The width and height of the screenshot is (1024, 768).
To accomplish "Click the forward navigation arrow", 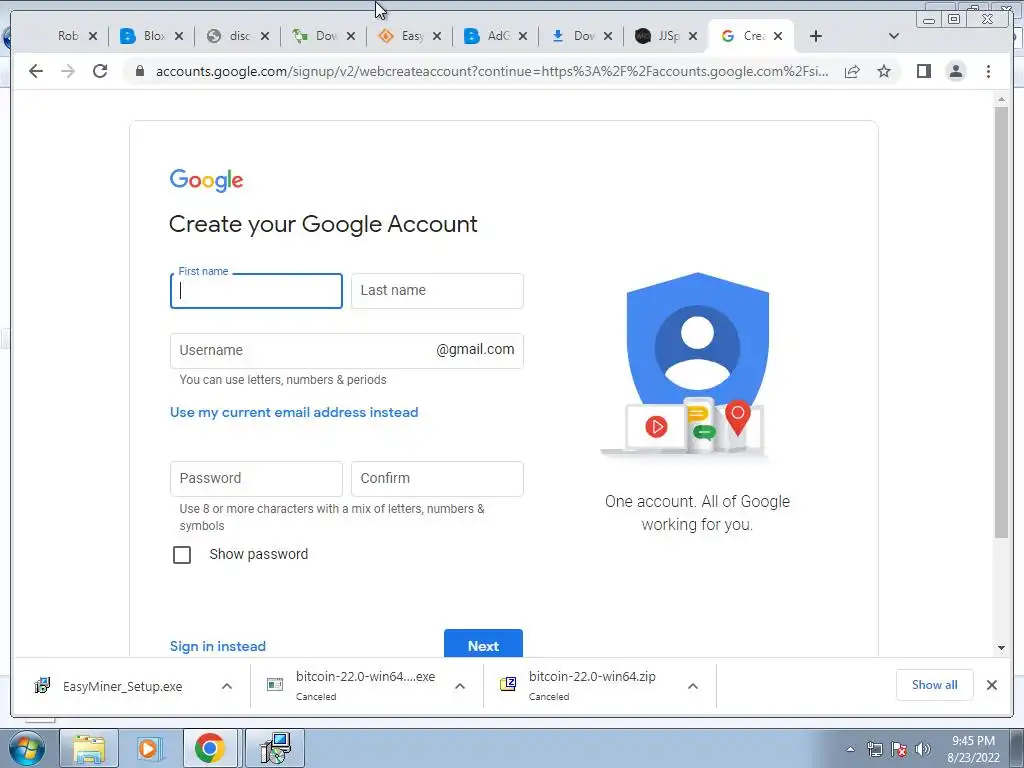I will click(x=68, y=71).
